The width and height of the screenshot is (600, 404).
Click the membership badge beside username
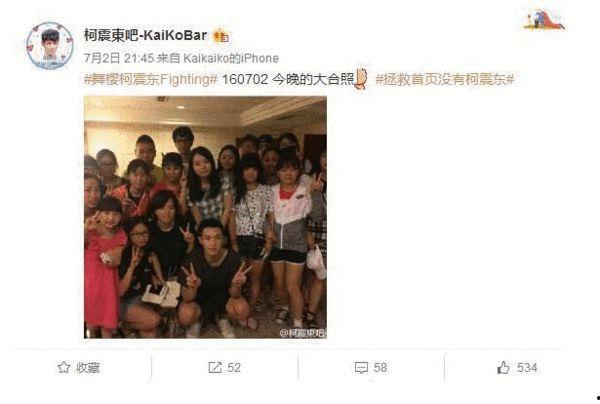click(x=221, y=36)
